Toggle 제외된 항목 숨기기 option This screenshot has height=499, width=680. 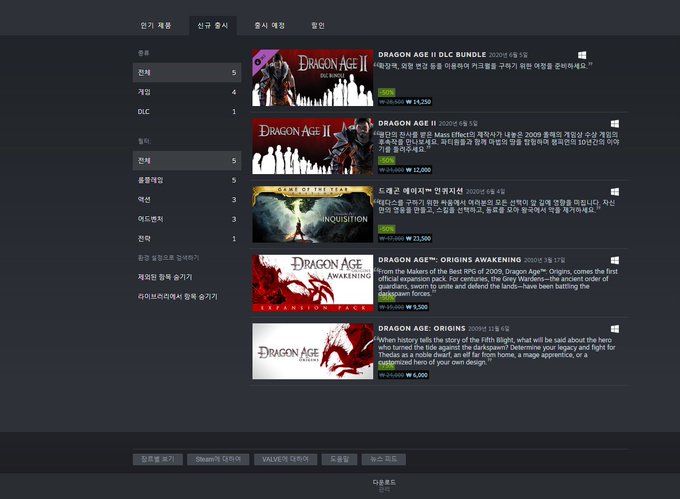[165, 277]
